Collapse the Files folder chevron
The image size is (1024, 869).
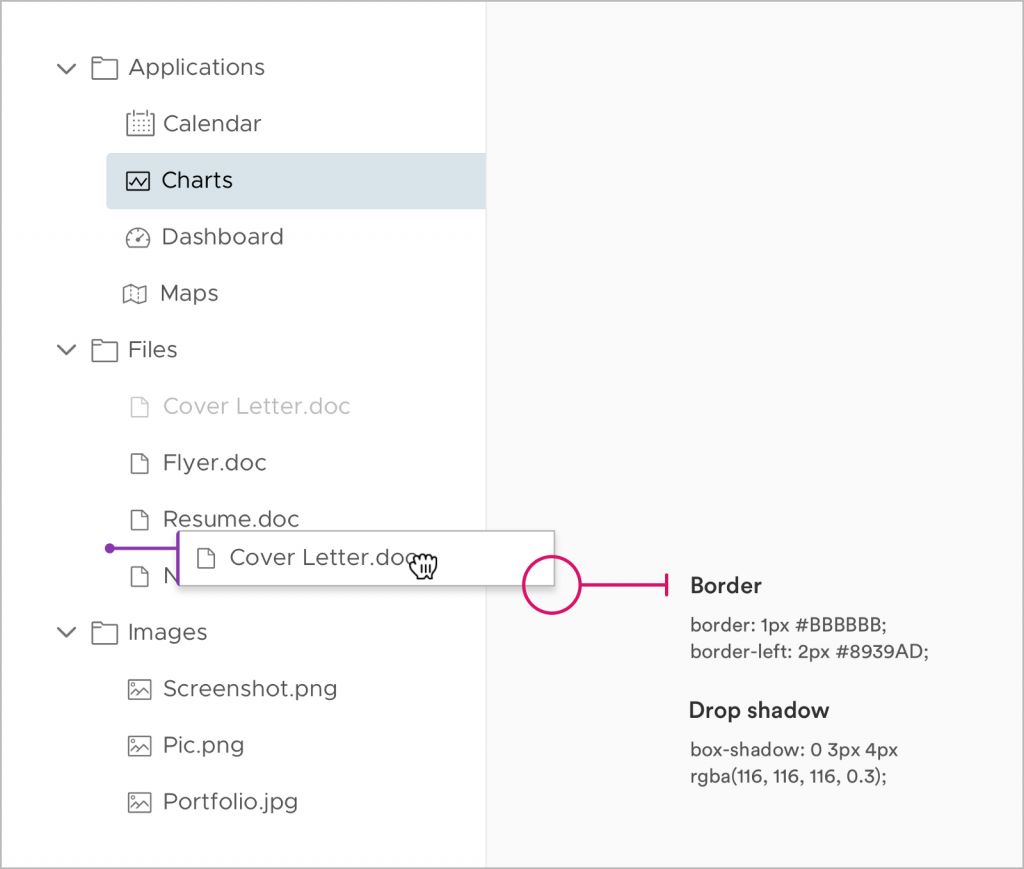click(67, 350)
